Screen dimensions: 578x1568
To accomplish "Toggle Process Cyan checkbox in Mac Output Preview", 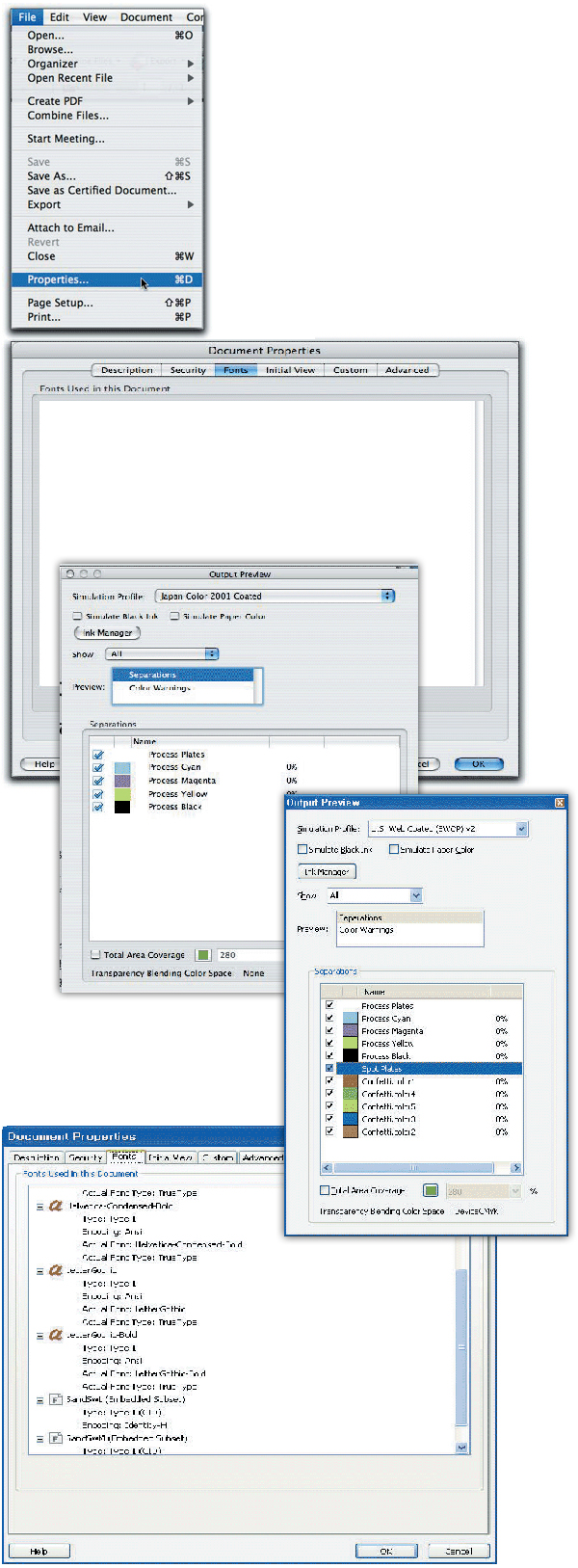I will pyautogui.click(x=98, y=768).
